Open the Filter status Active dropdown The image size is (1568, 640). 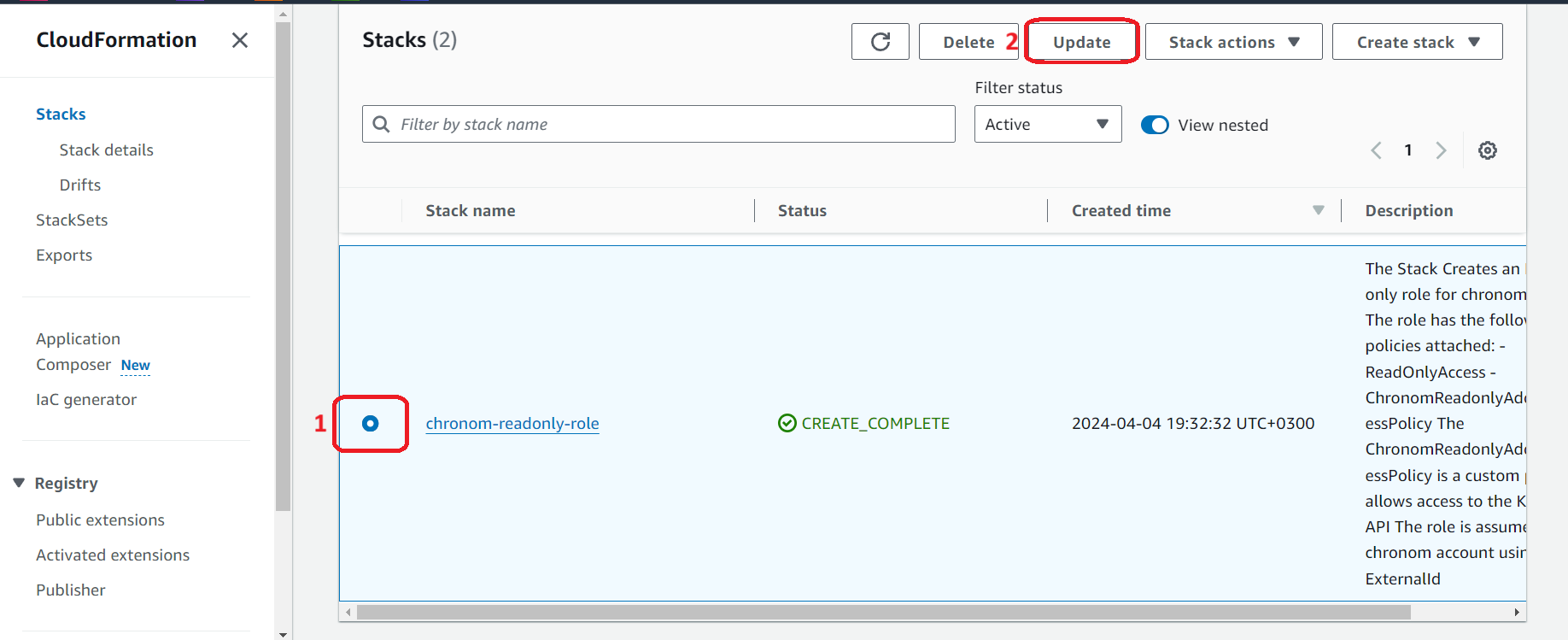pyautogui.click(x=1048, y=124)
